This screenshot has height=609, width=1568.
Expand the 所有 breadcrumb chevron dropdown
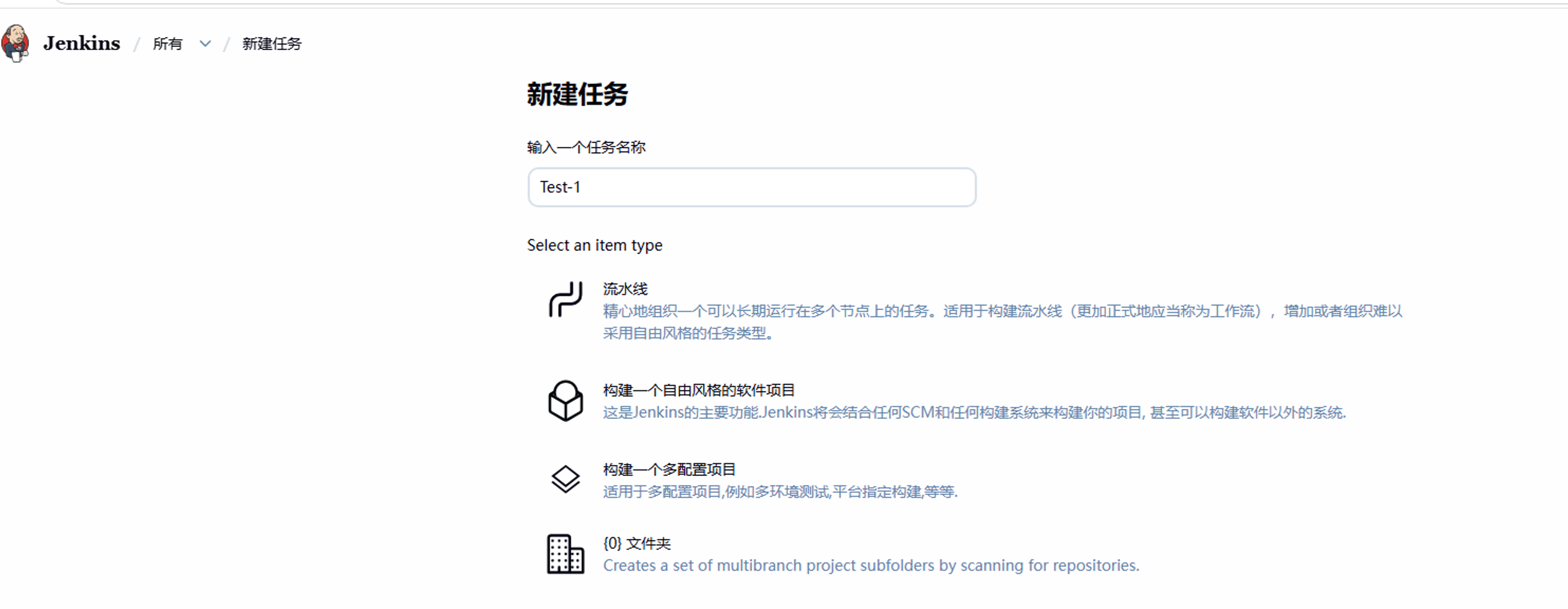[x=205, y=44]
